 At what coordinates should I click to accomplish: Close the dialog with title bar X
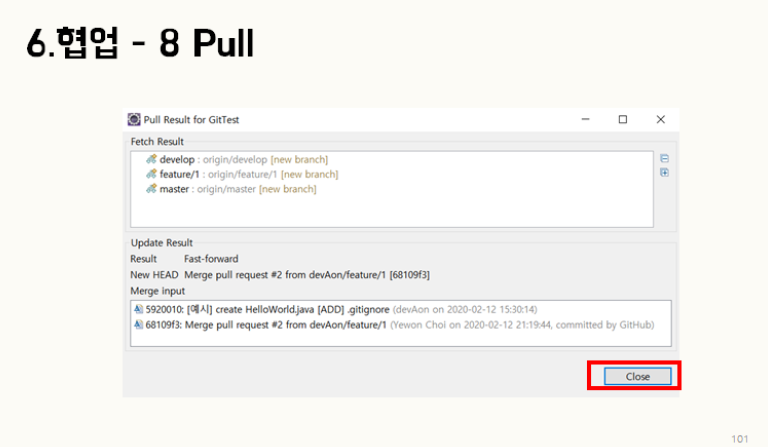tap(660, 119)
